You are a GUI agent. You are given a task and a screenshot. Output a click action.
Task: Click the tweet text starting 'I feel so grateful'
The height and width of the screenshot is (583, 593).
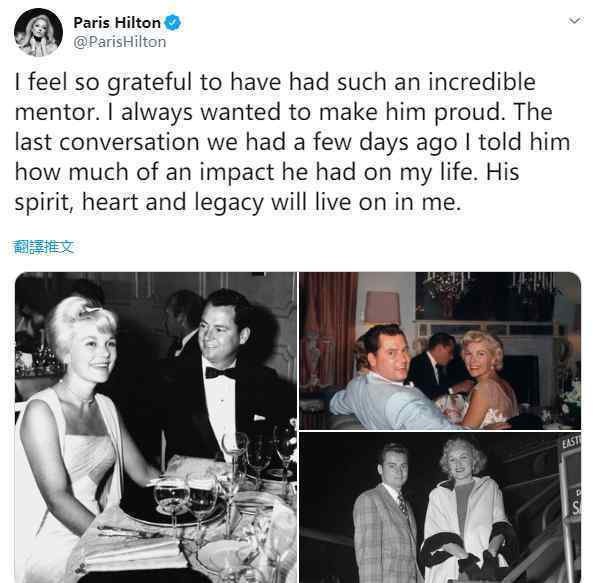click(292, 142)
